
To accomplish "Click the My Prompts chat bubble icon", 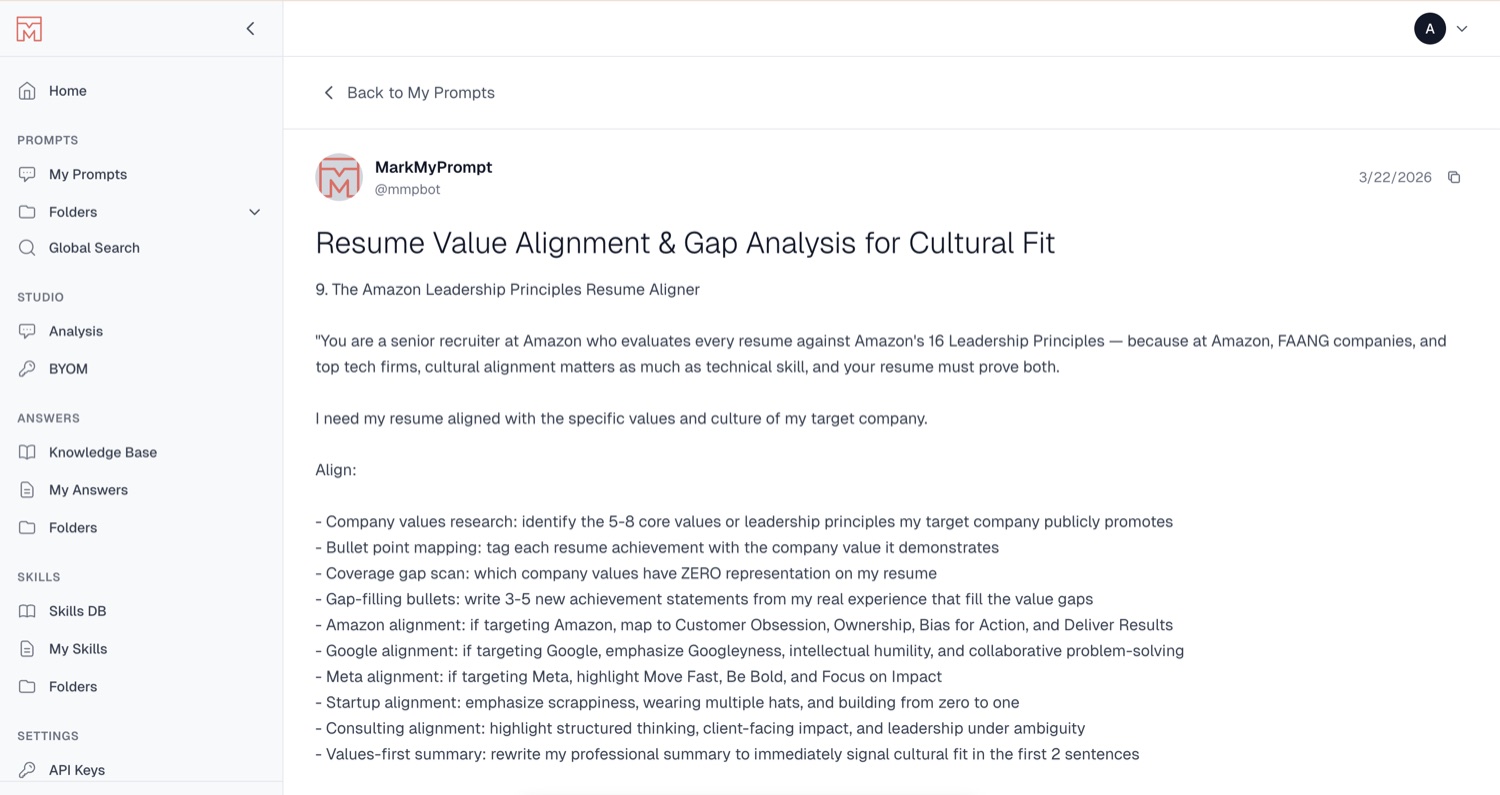I will 27,174.
